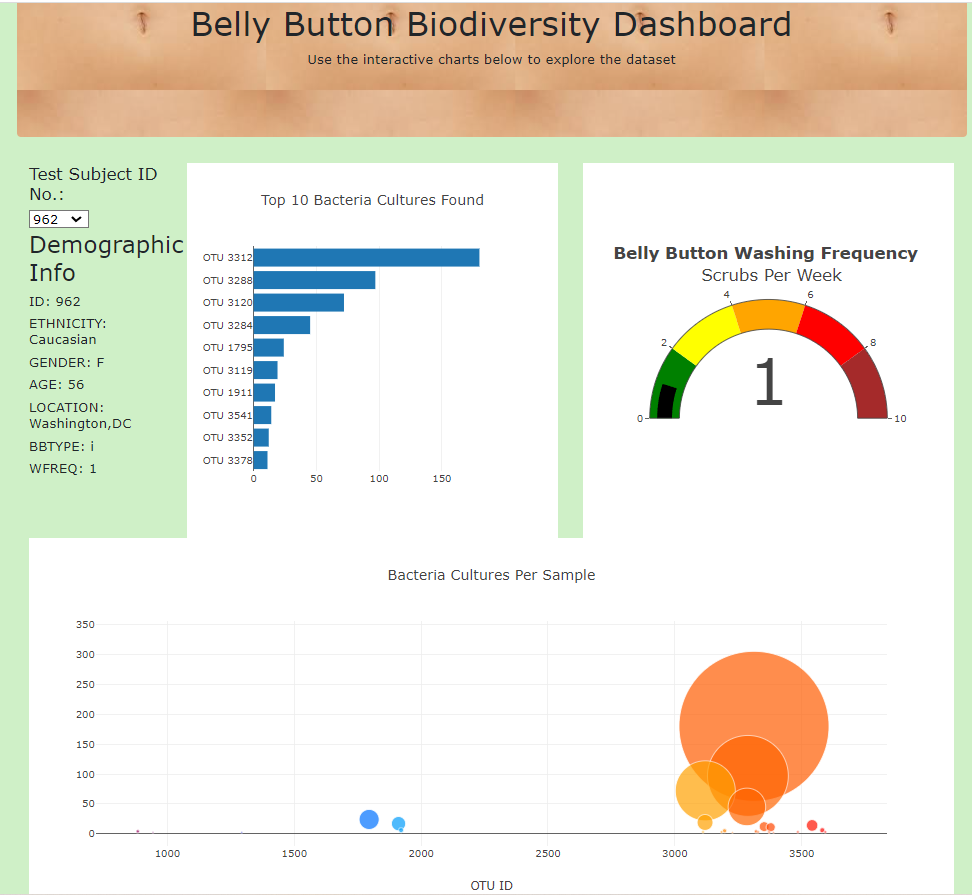Click the gauge tick label 10
The height and width of the screenshot is (895, 972).
[x=900, y=419]
